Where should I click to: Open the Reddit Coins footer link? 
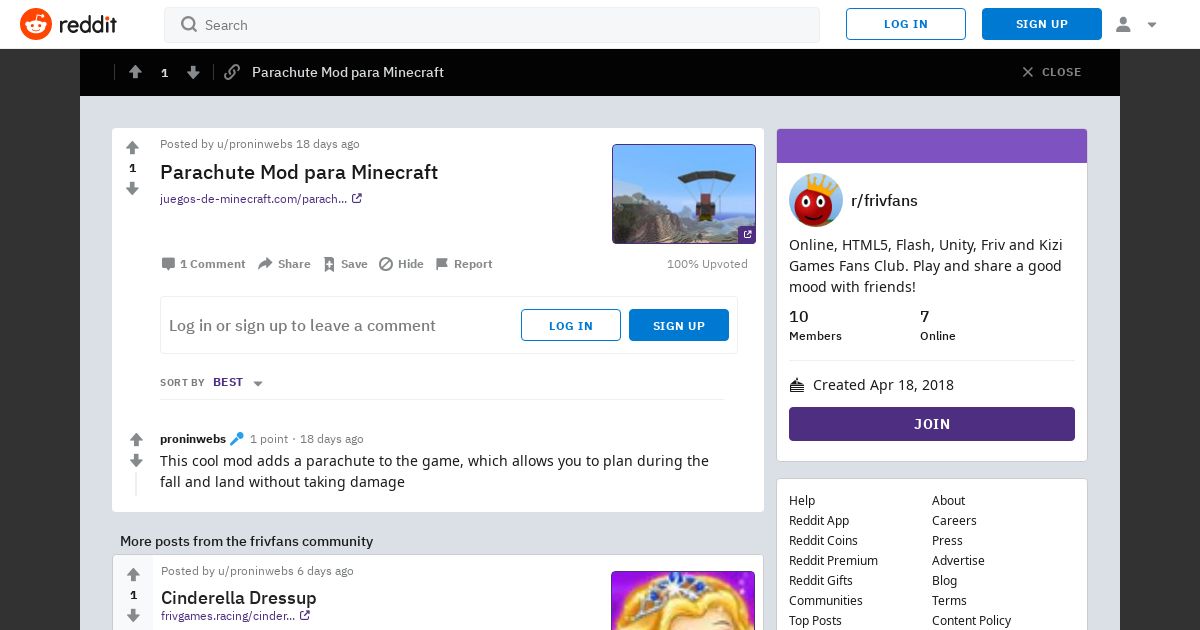coord(823,540)
